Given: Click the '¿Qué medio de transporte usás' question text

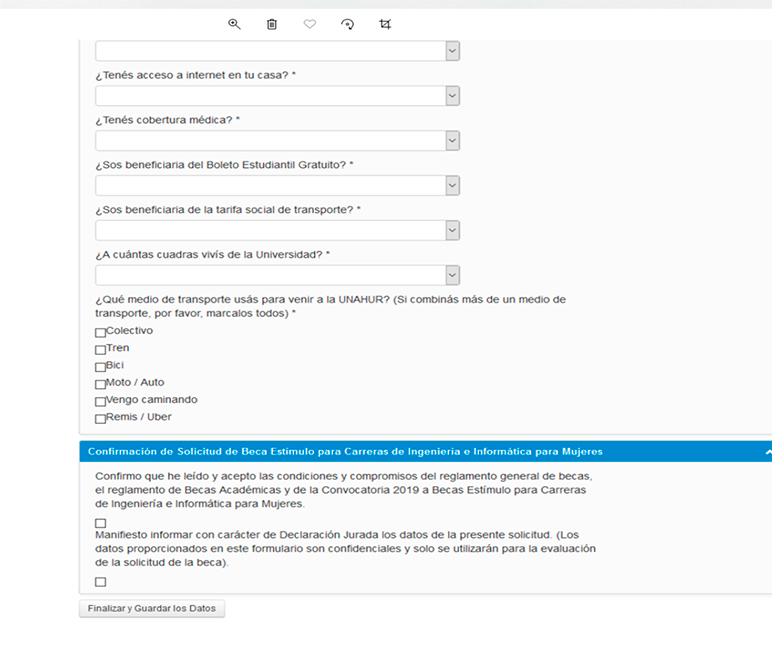Looking at the screenshot, I should [x=330, y=306].
